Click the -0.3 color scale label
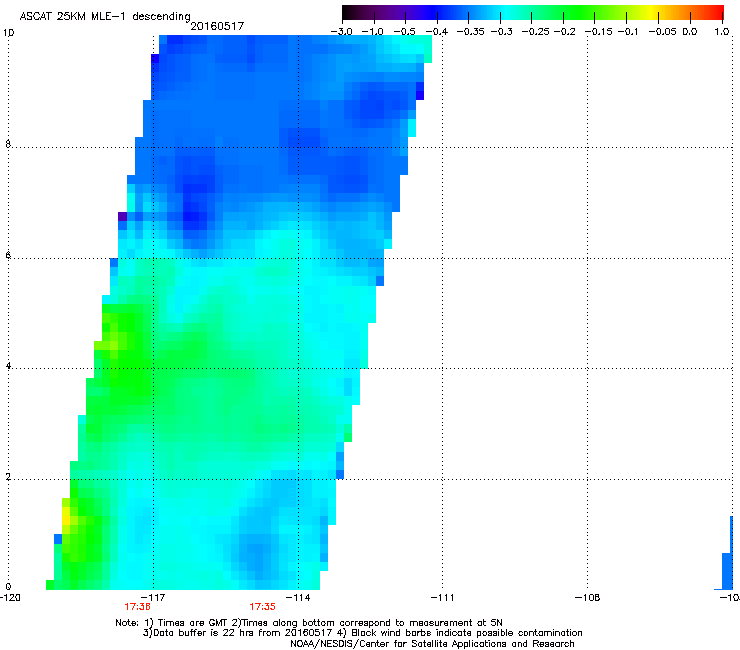Viewport: 740px width, 650px height. click(502, 32)
